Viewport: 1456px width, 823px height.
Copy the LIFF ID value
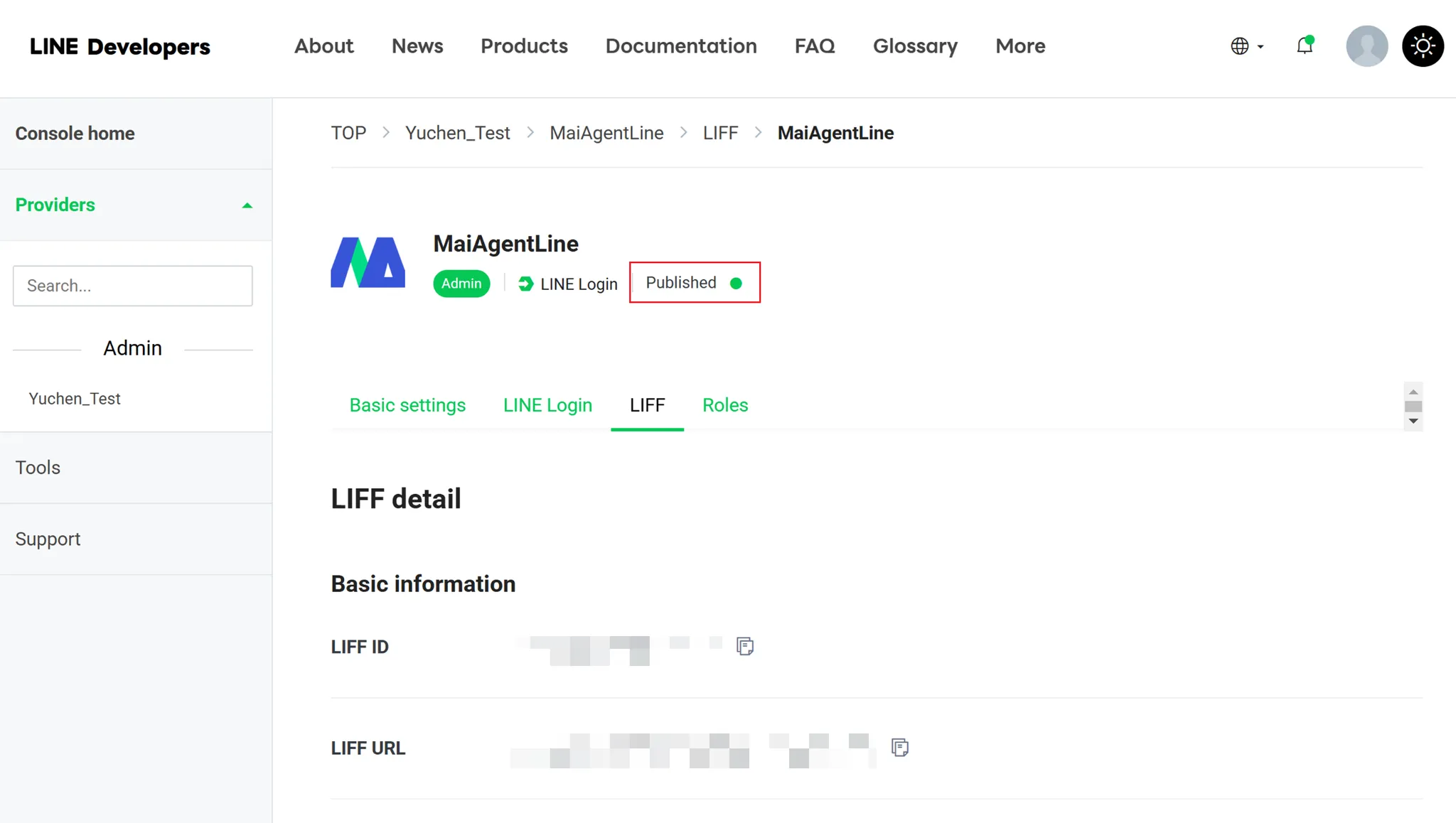pos(744,646)
